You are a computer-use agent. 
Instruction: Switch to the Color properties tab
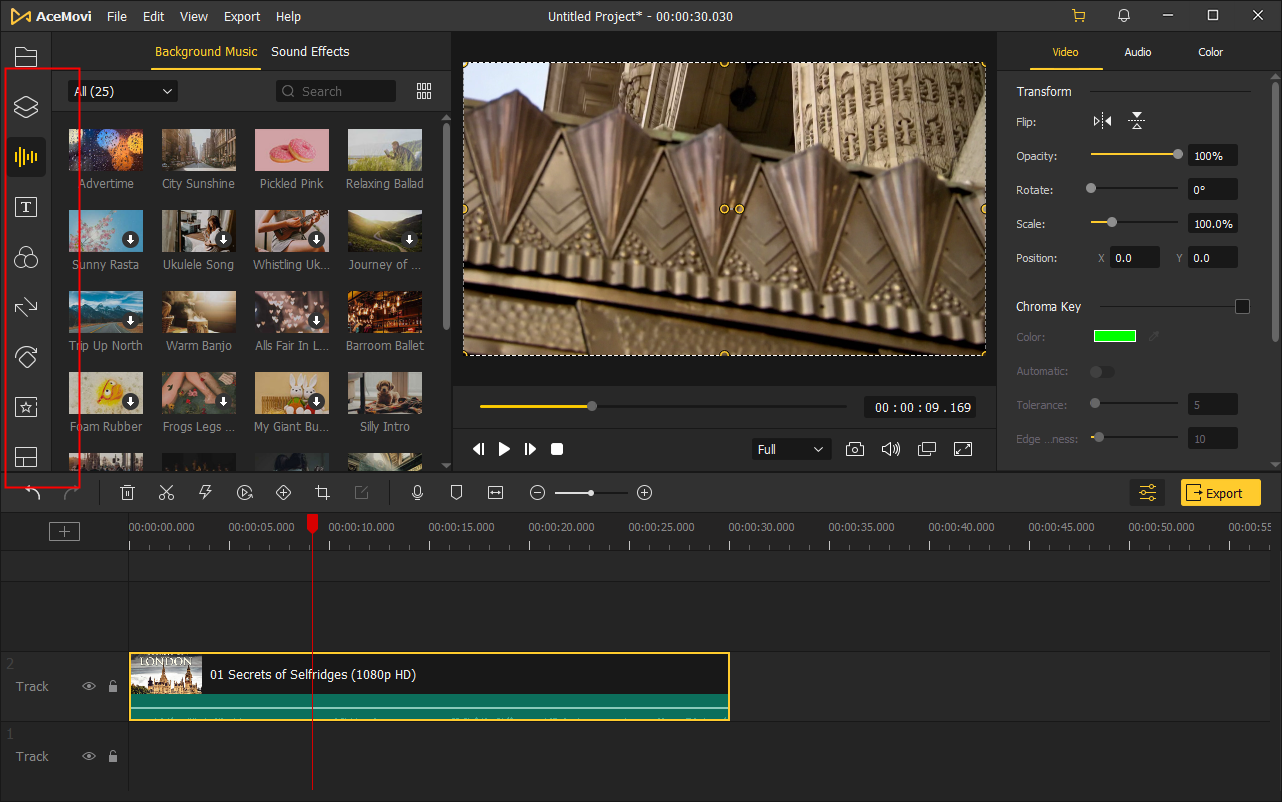pos(1210,52)
